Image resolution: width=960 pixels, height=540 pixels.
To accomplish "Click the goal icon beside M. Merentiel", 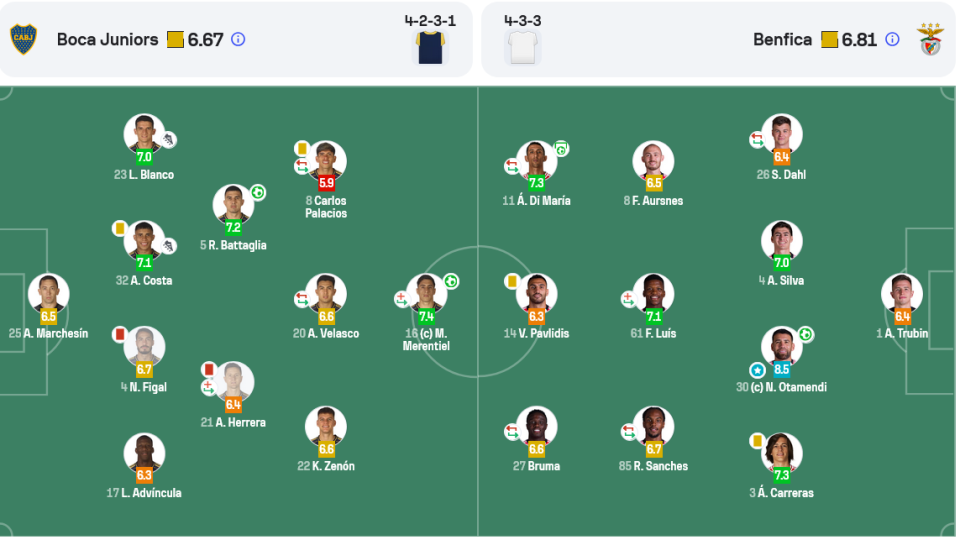I will tap(451, 282).
